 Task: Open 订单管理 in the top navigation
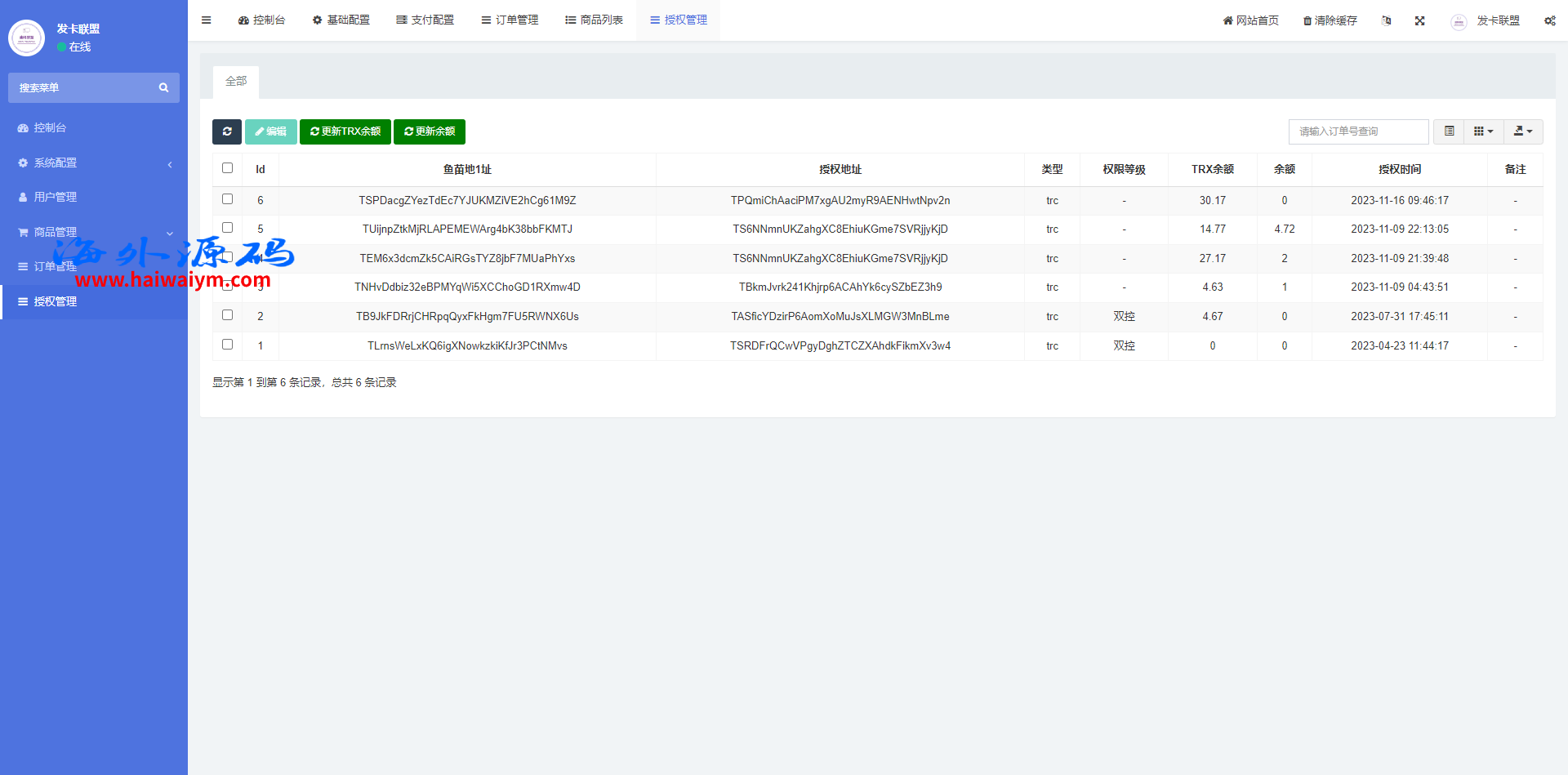(510, 20)
